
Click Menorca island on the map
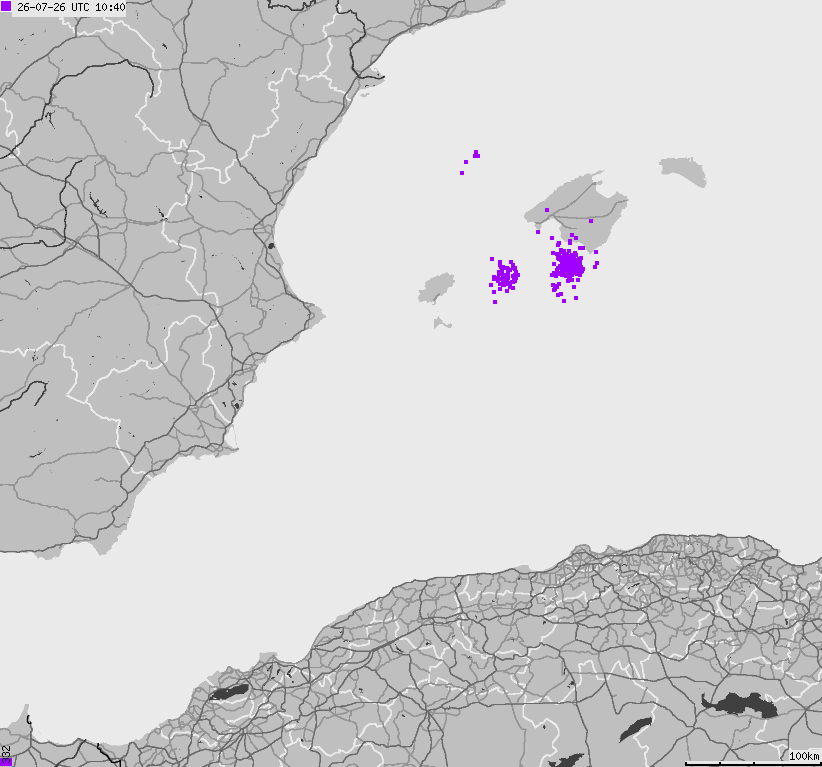[683, 171]
